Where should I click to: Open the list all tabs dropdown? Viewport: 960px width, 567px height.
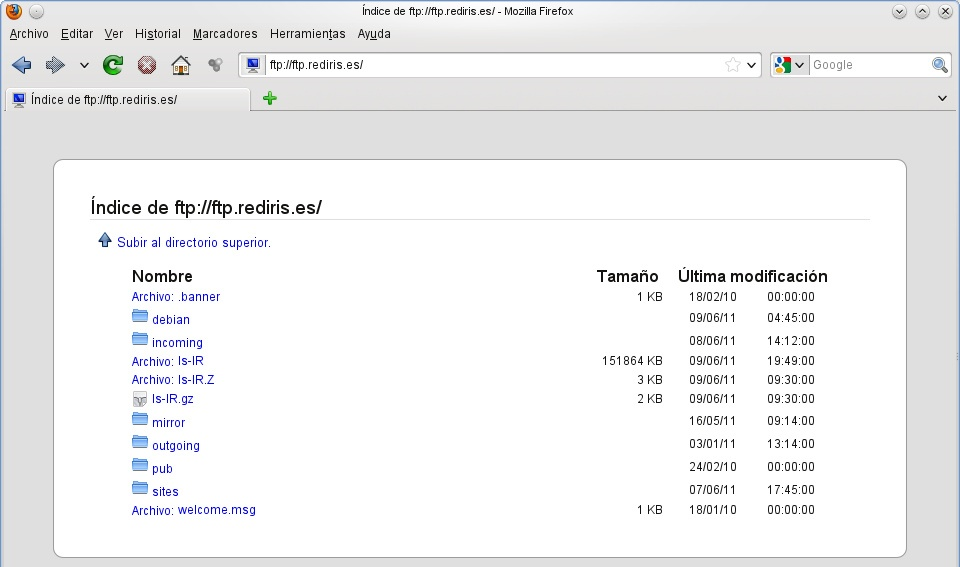(x=942, y=98)
